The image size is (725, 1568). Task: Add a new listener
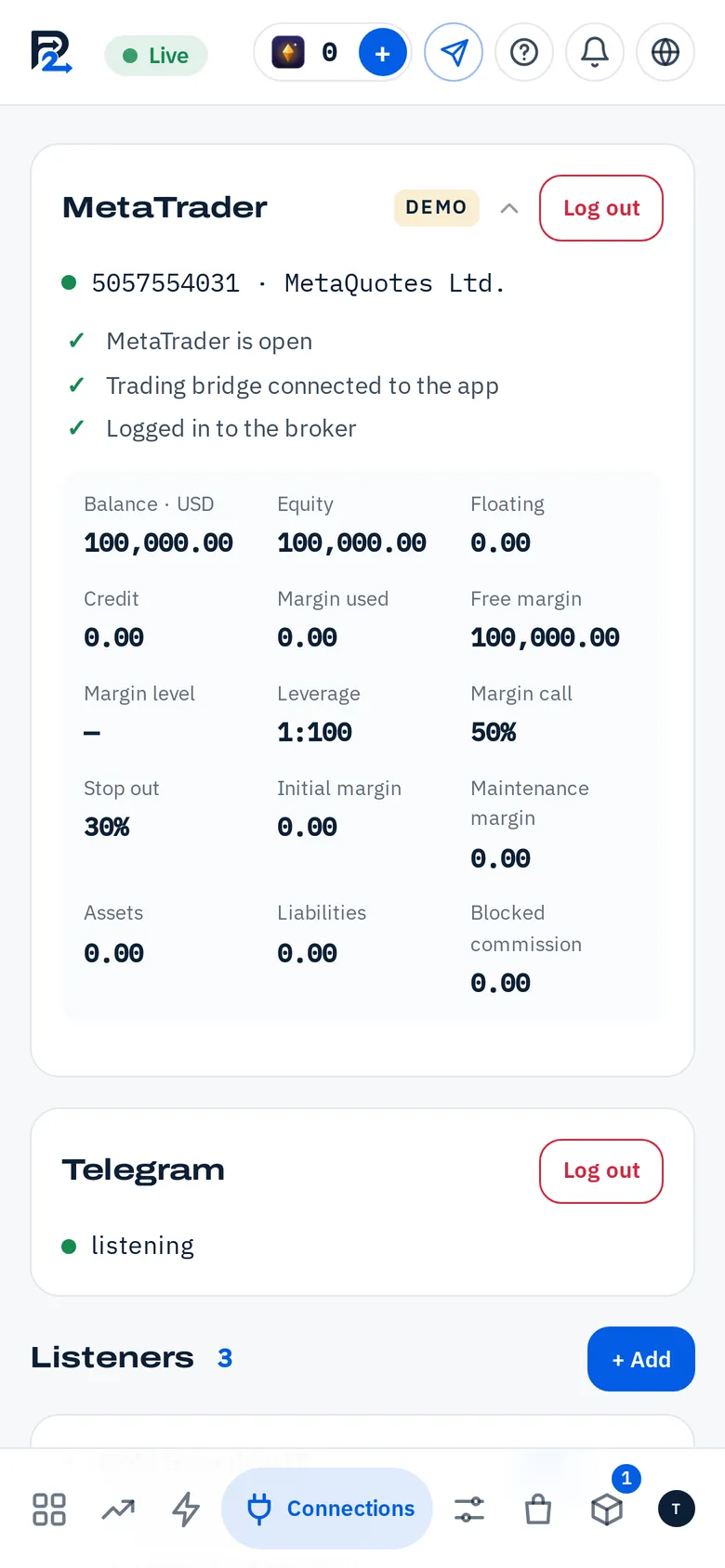(641, 1359)
